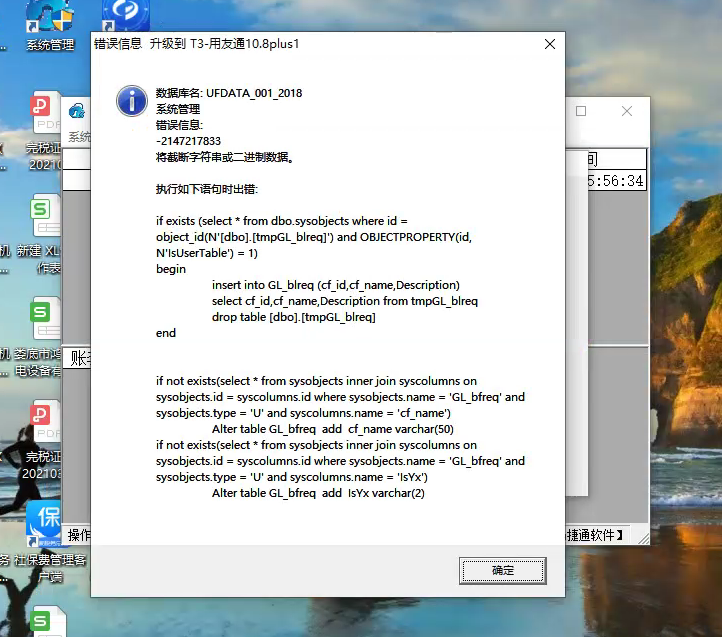This screenshot has width=722, height=637.
Task: Click the 'end' keyword line in the SQL
Action: (166, 333)
